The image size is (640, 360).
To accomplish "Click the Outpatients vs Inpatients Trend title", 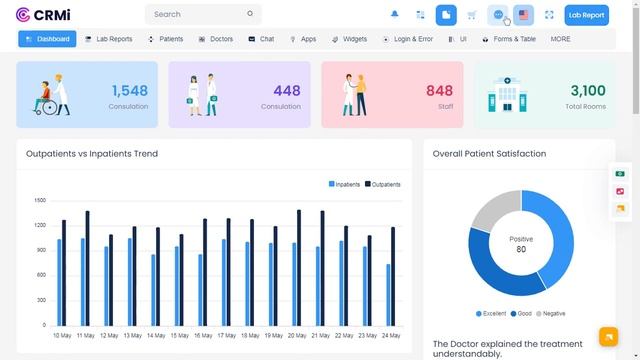I will point(92,154).
